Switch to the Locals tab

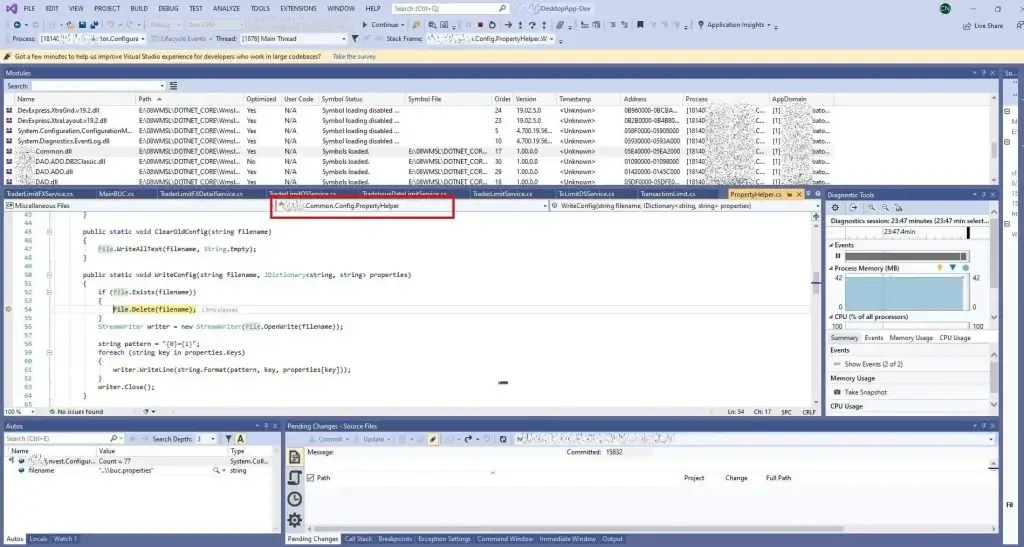(x=38, y=539)
